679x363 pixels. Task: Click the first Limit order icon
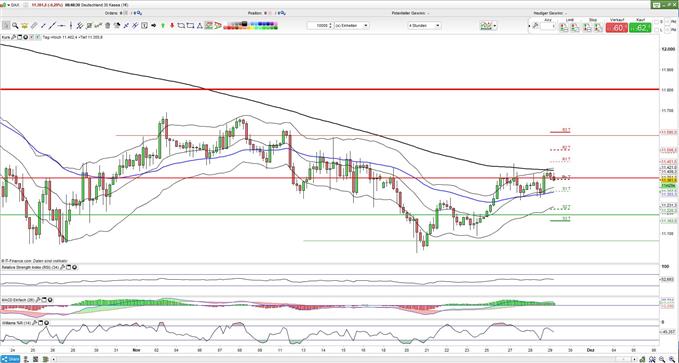(563, 27)
